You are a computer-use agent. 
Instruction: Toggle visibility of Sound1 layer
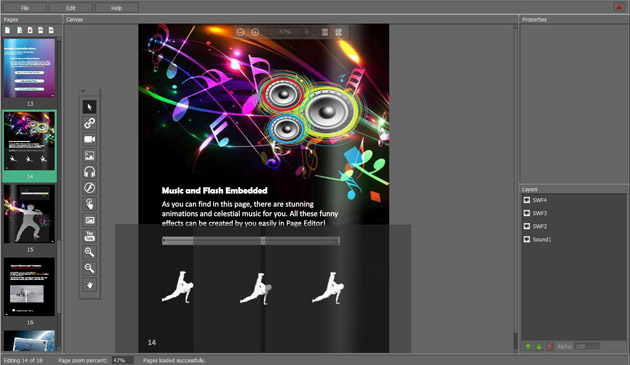(x=527, y=239)
